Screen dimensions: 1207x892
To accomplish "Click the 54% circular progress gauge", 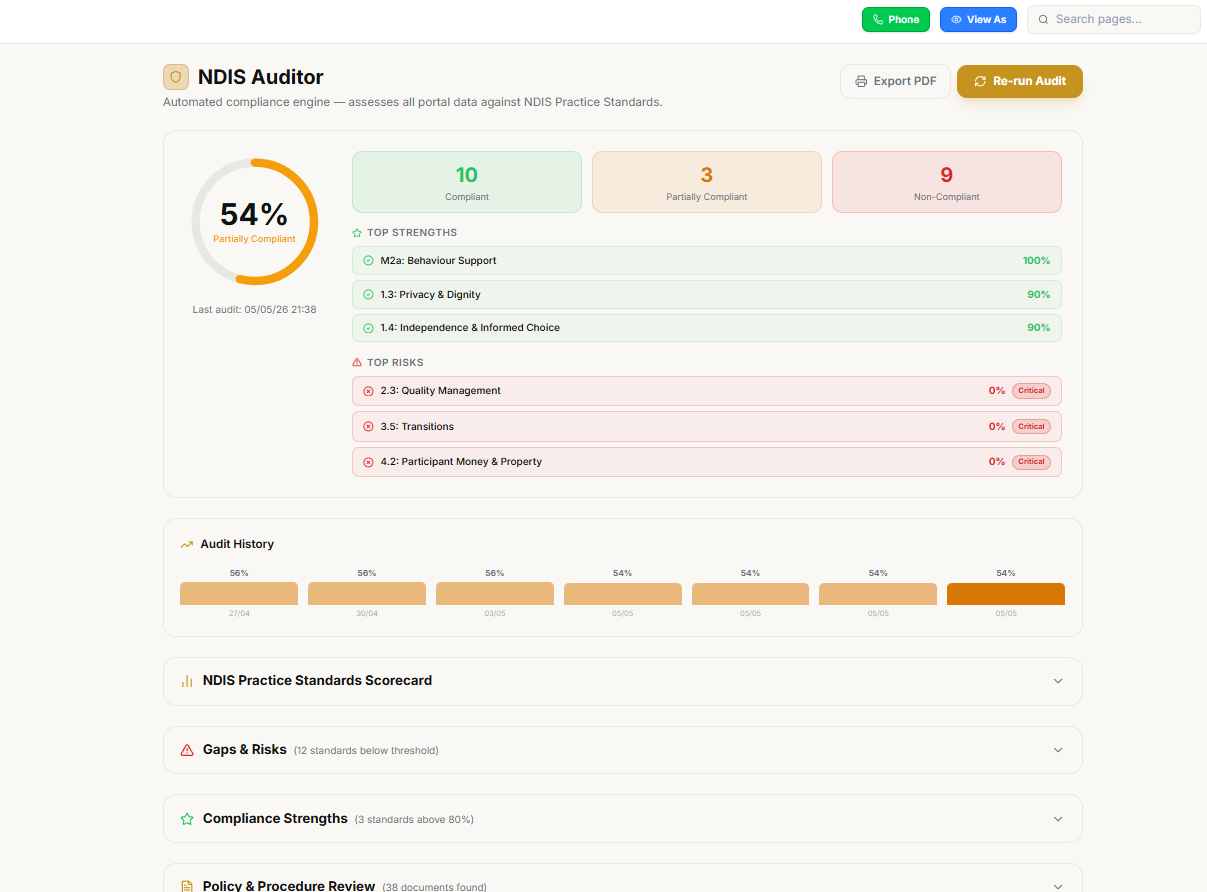I will pyautogui.click(x=254, y=222).
